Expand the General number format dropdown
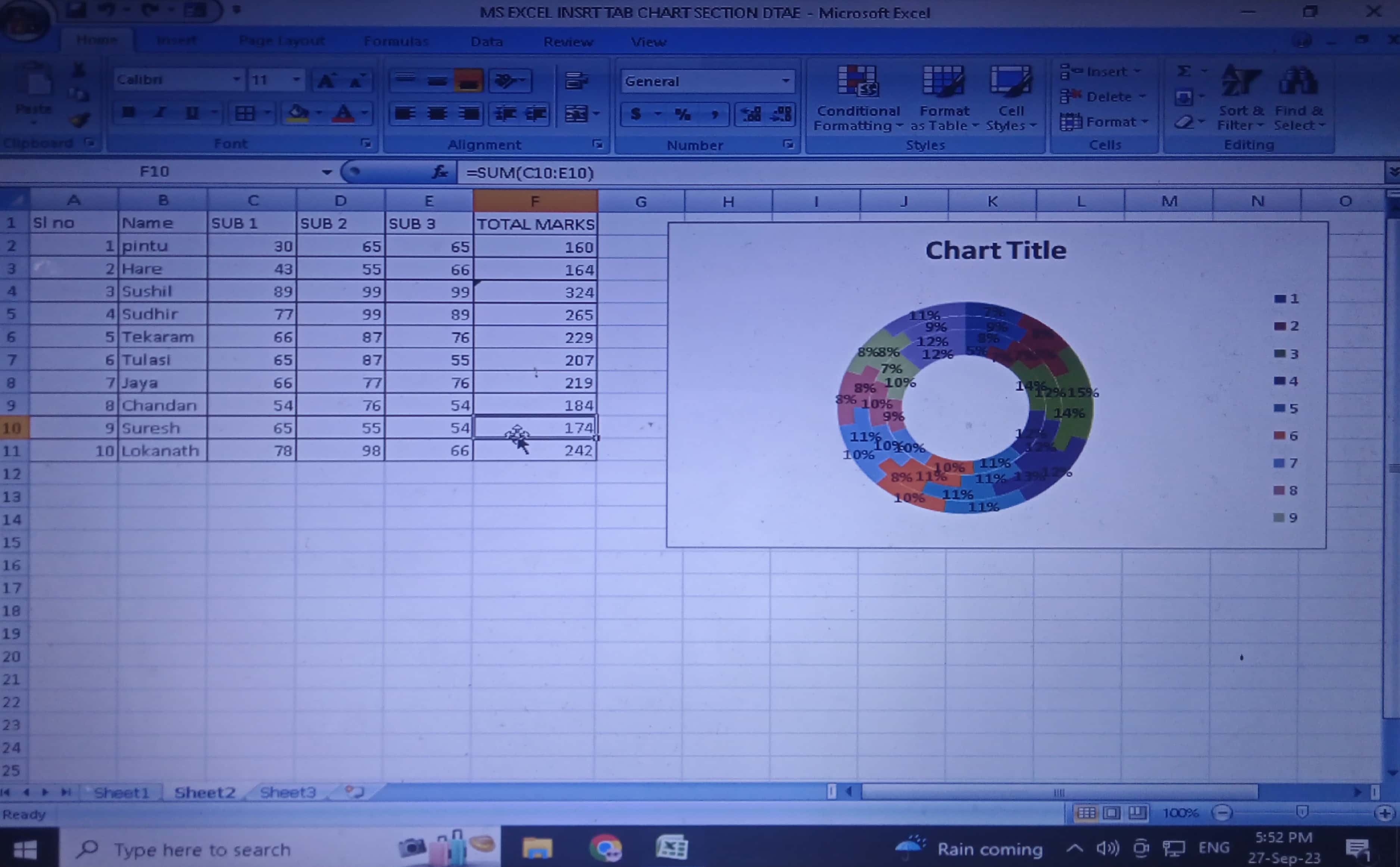The image size is (1400, 867). (786, 81)
